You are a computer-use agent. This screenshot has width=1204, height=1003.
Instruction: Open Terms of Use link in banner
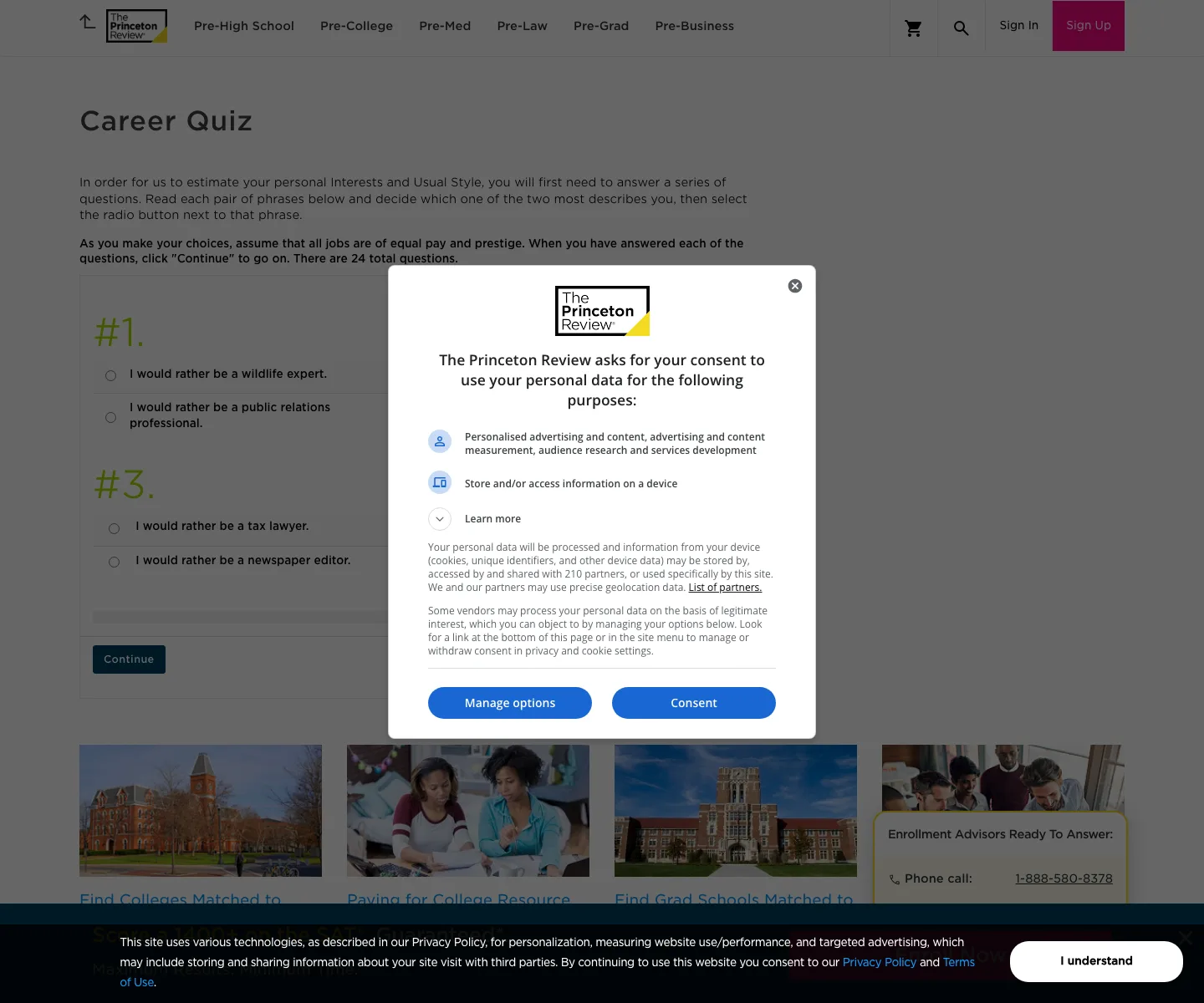(x=959, y=962)
